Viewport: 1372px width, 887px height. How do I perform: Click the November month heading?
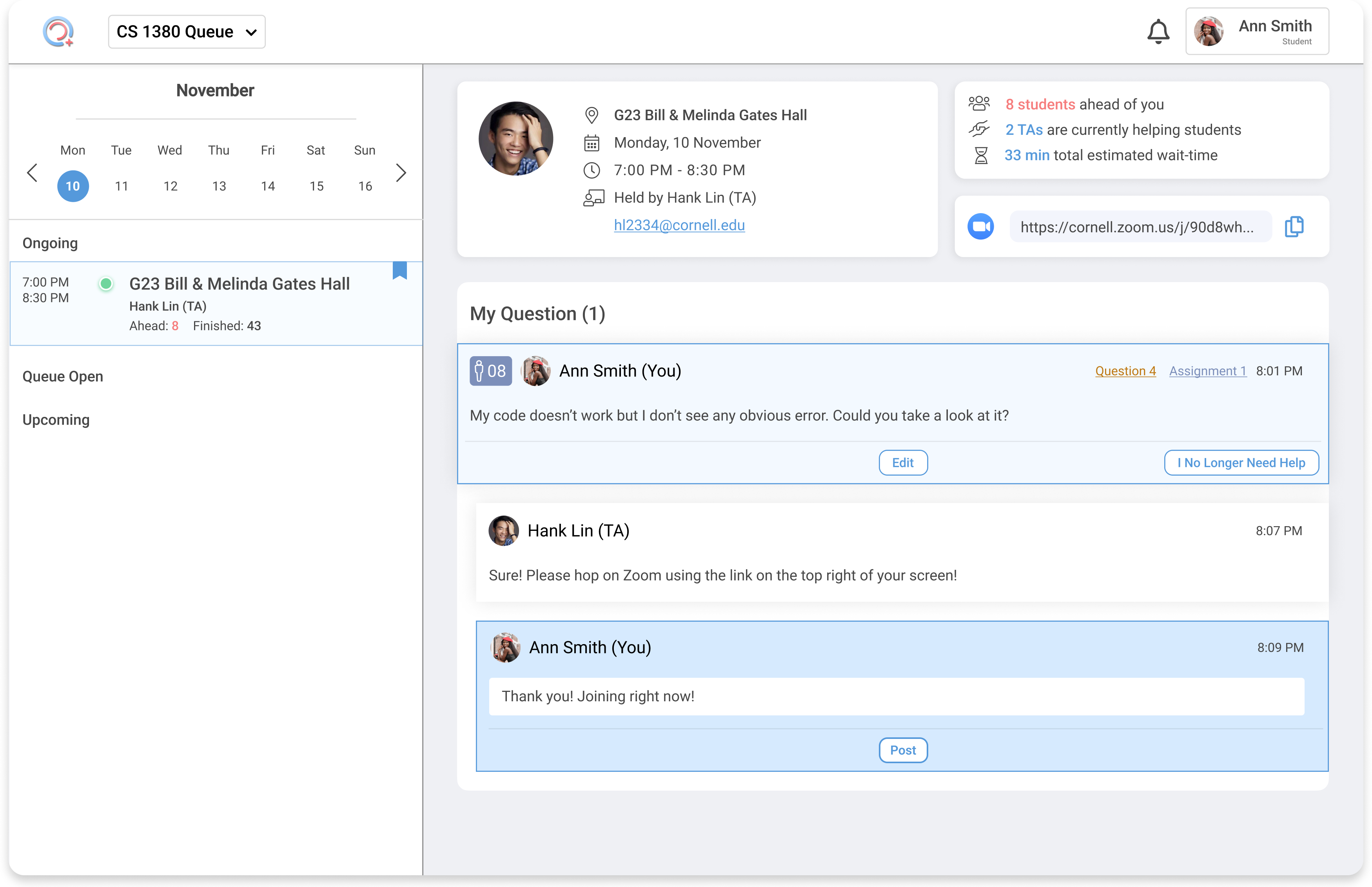tap(215, 91)
